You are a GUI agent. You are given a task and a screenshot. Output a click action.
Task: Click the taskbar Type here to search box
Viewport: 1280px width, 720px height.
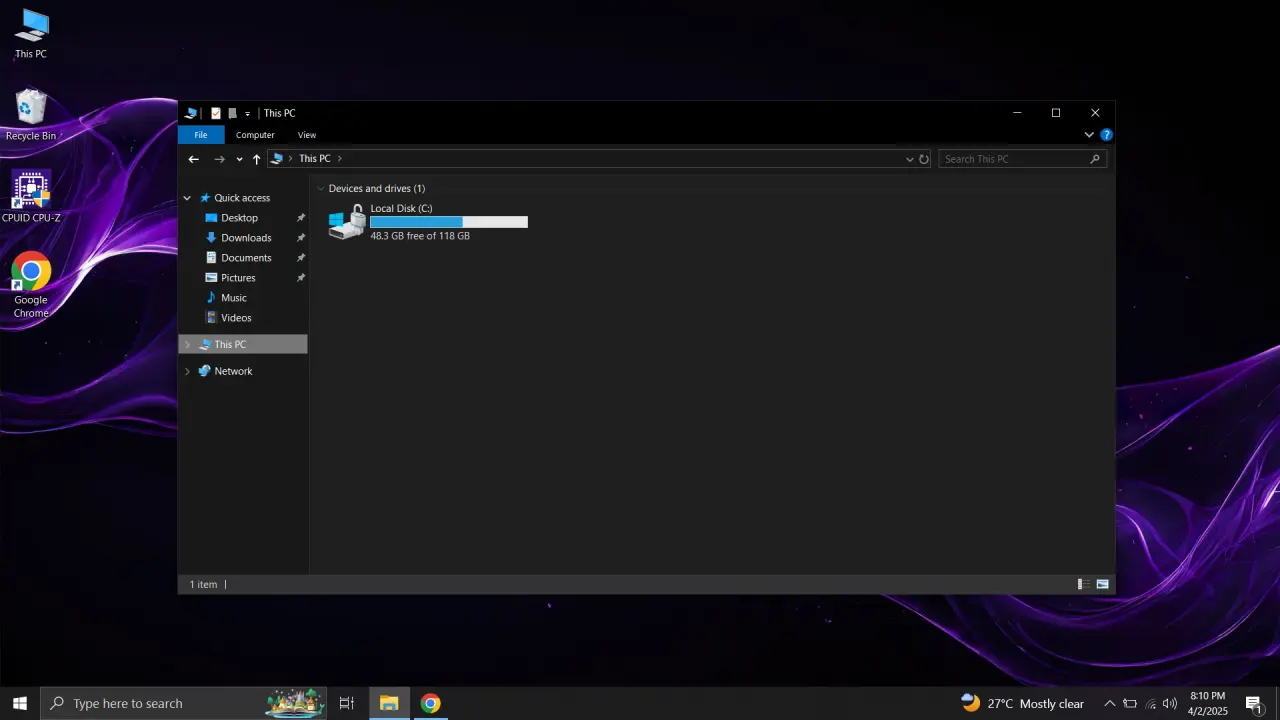click(185, 703)
